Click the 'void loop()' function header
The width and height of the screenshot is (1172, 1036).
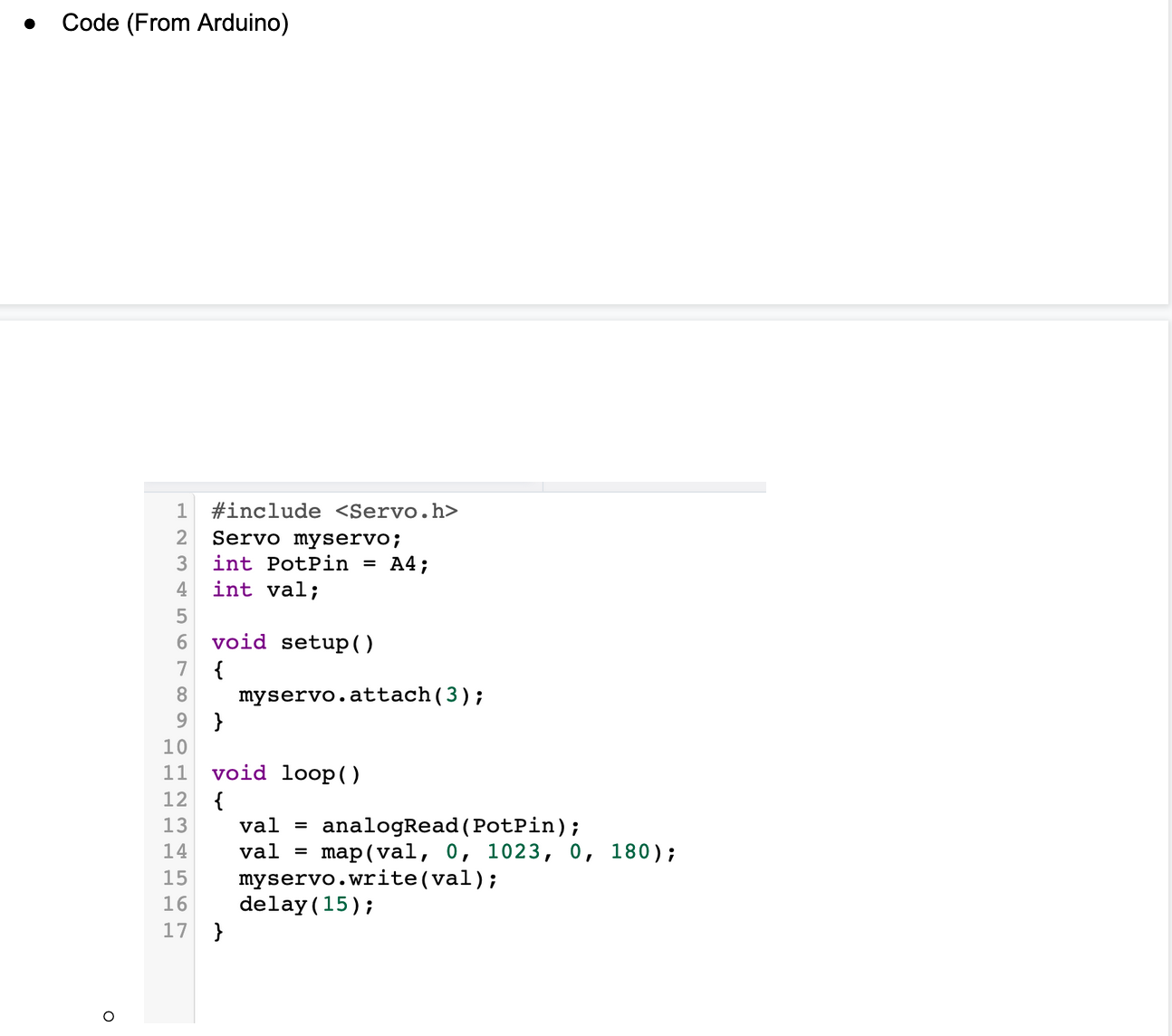point(286,774)
